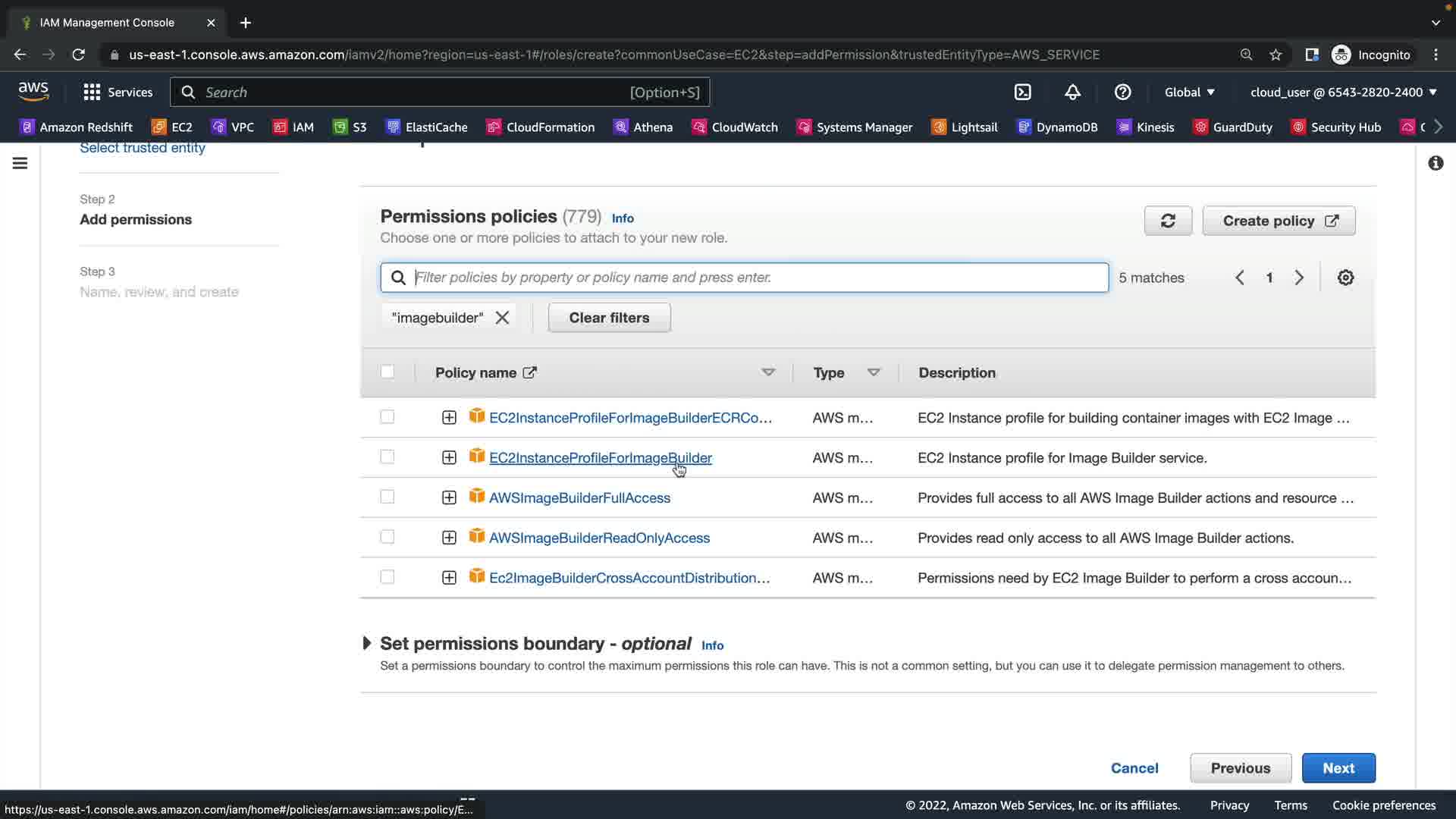1456x819 pixels.
Task: Open the side navigation hamburger menu
Action: (x=20, y=163)
